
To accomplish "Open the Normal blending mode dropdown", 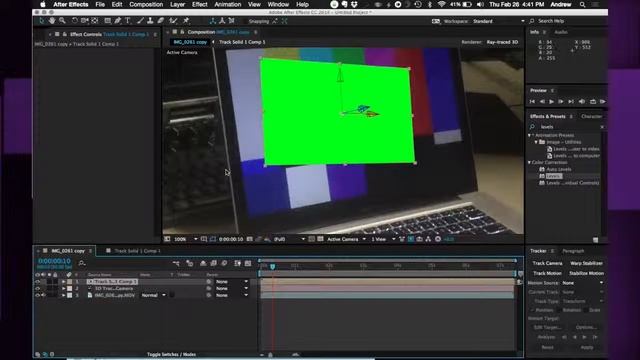I will [153, 295].
